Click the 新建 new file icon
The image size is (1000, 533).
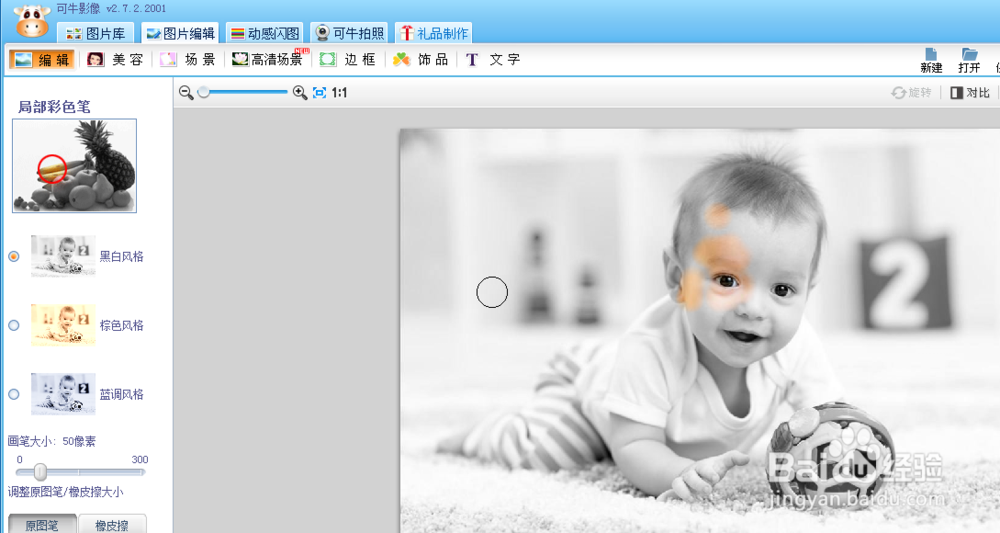pyautogui.click(x=931, y=61)
